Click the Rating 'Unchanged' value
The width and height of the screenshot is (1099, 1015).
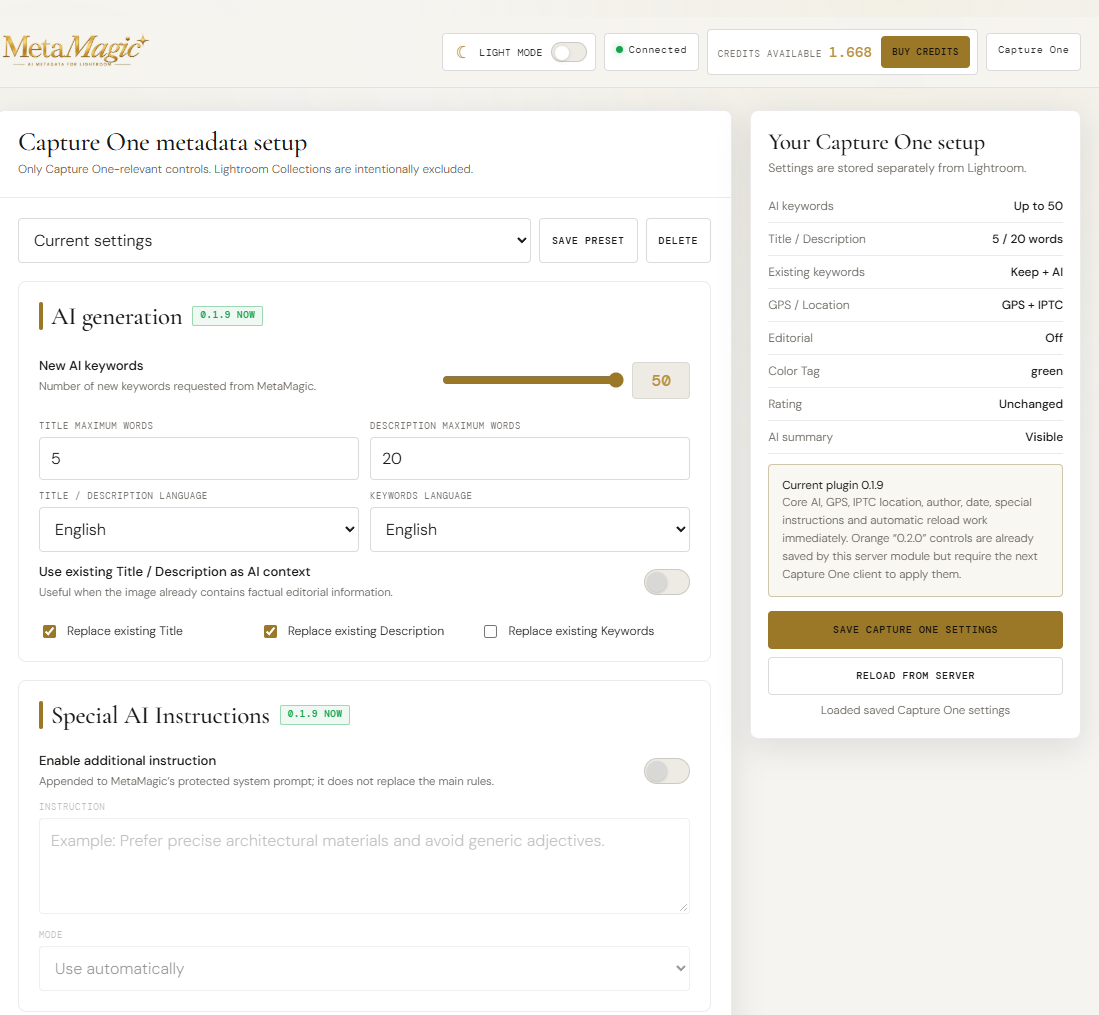click(x=1031, y=404)
